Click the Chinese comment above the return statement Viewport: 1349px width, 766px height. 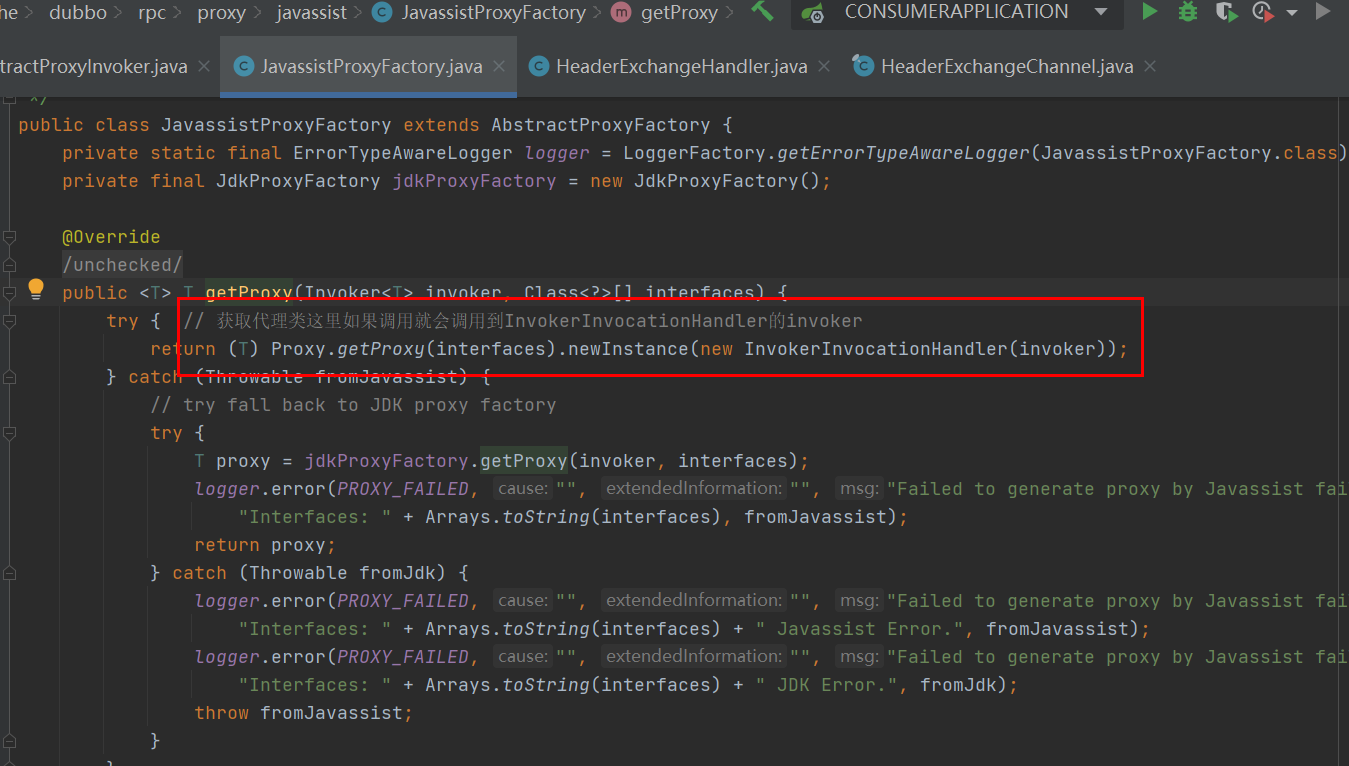coord(523,321)
